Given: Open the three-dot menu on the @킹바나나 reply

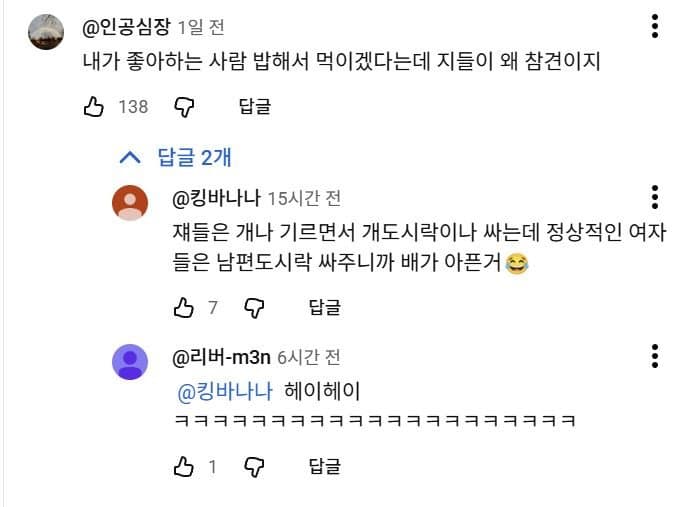Looking at the screenshot, I should coord(654,196).
